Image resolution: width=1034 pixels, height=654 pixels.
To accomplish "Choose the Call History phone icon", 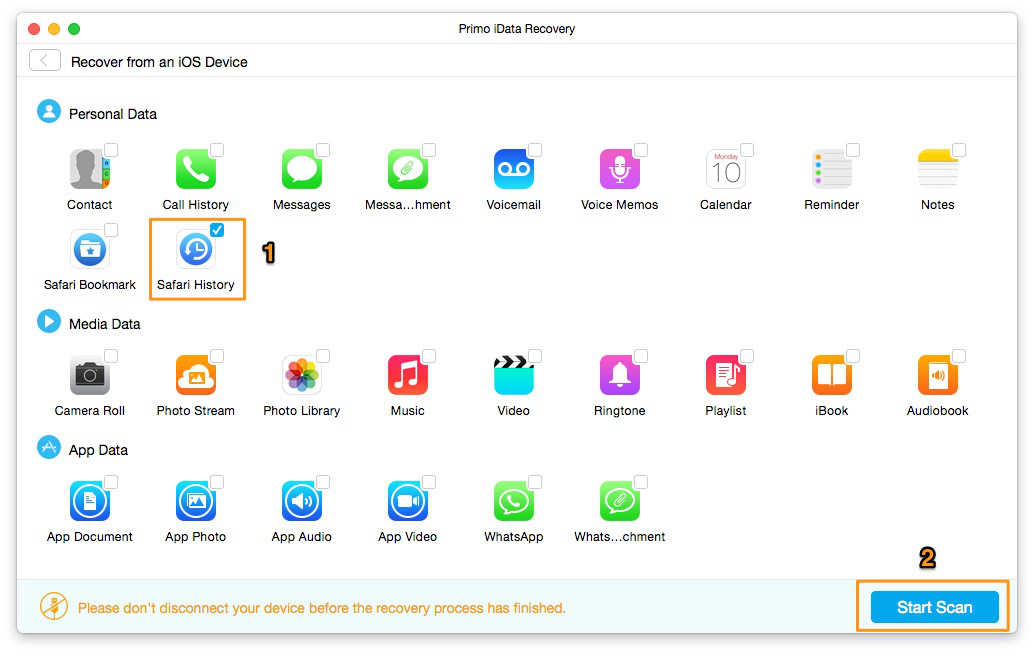I will point(196,169).
